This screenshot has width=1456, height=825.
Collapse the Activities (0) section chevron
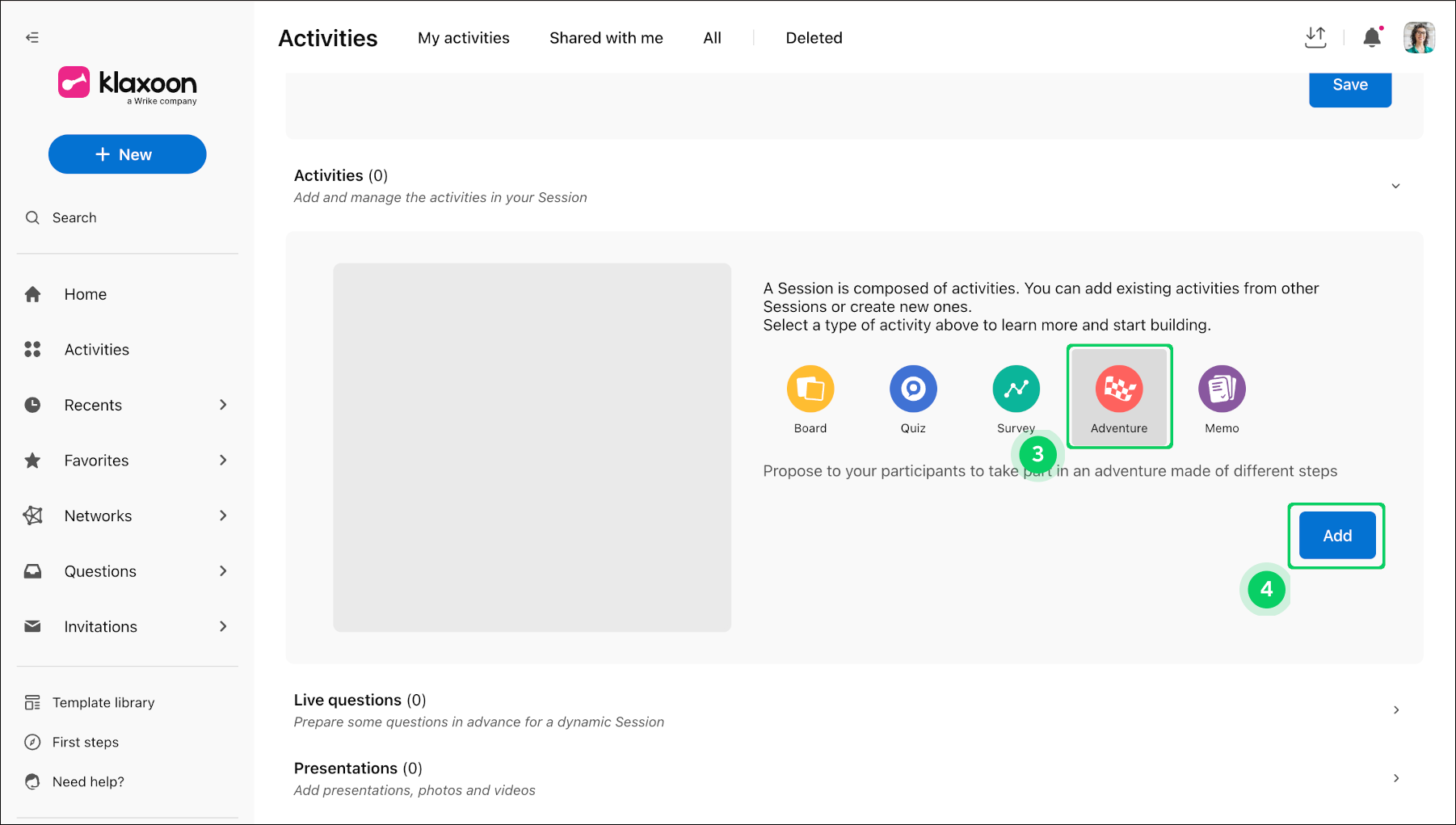click(x=1395, y=186)
